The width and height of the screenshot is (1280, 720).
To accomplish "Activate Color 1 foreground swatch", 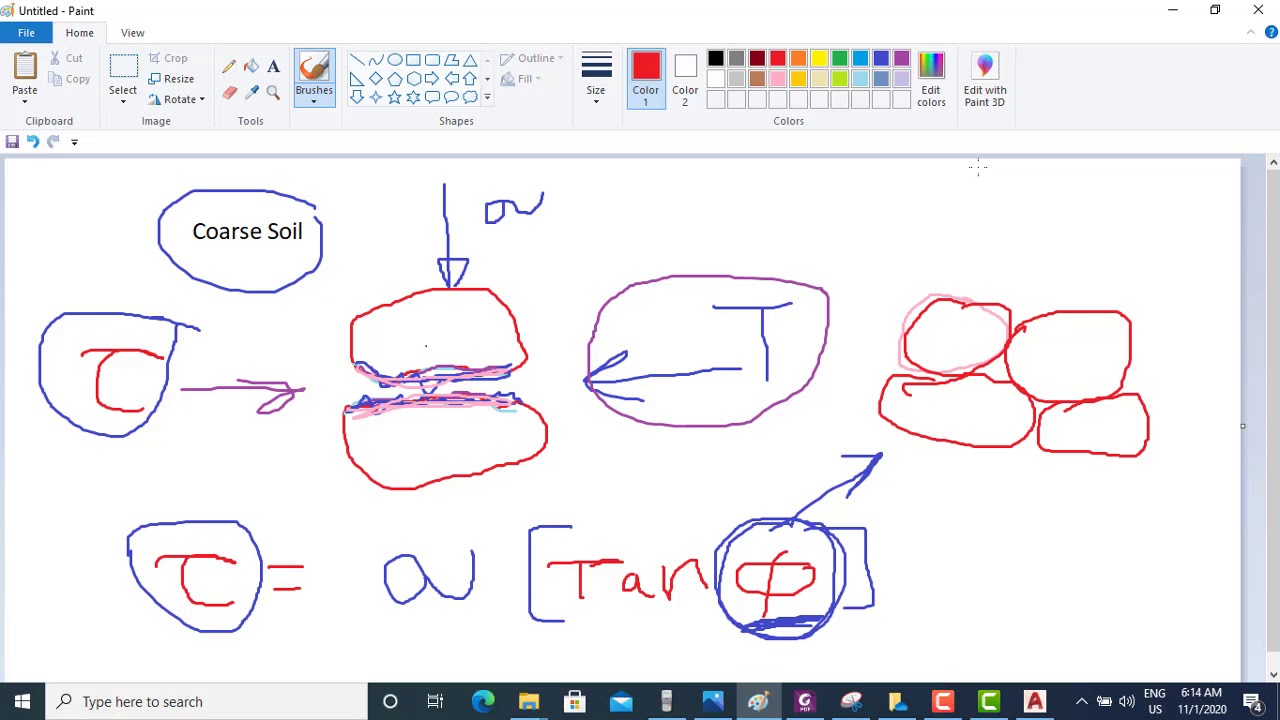I will (646, 78).
